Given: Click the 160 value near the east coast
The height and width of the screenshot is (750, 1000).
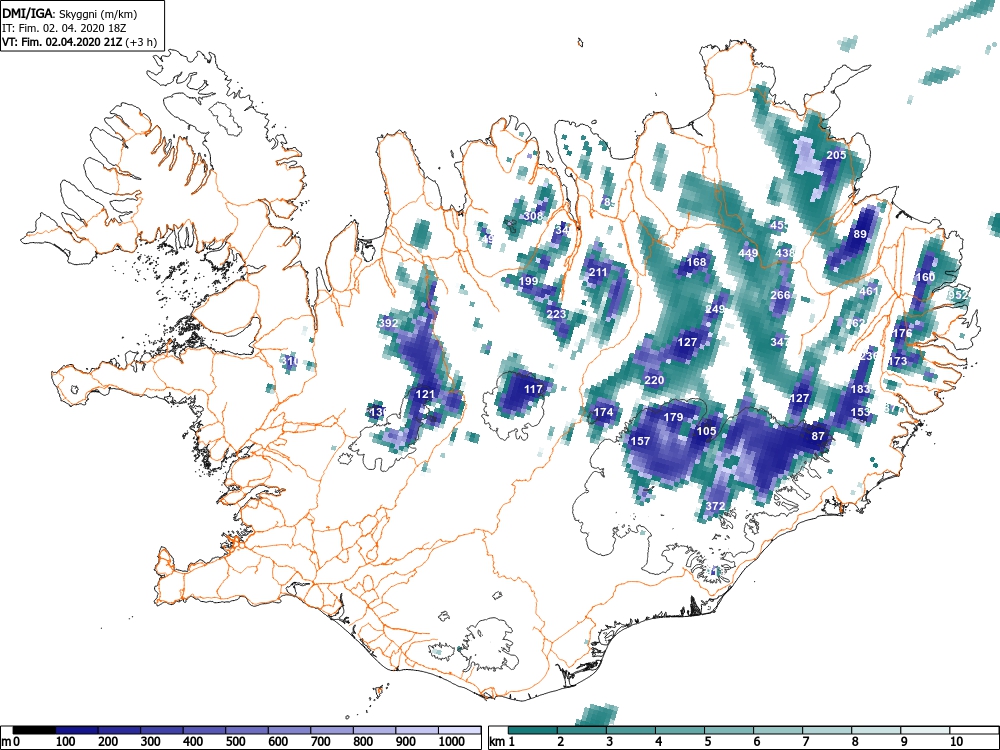Looking at the screenshot, I should coord(925,277).
